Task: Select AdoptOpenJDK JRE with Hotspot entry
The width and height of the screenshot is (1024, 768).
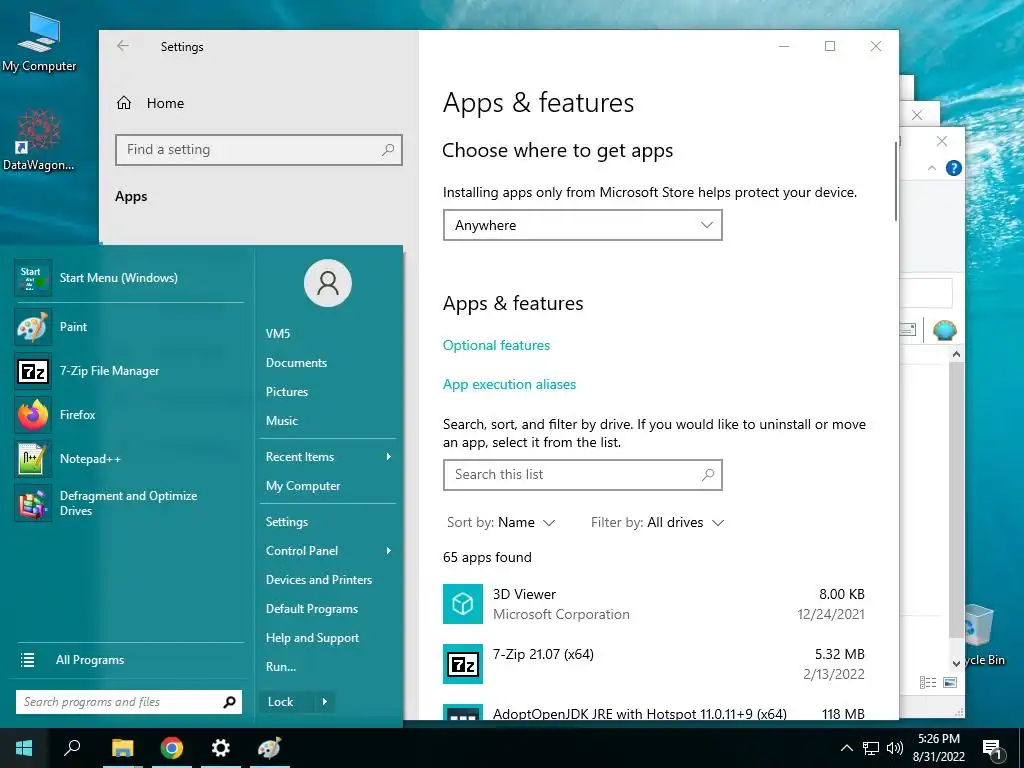Action: tap(654, 711)
